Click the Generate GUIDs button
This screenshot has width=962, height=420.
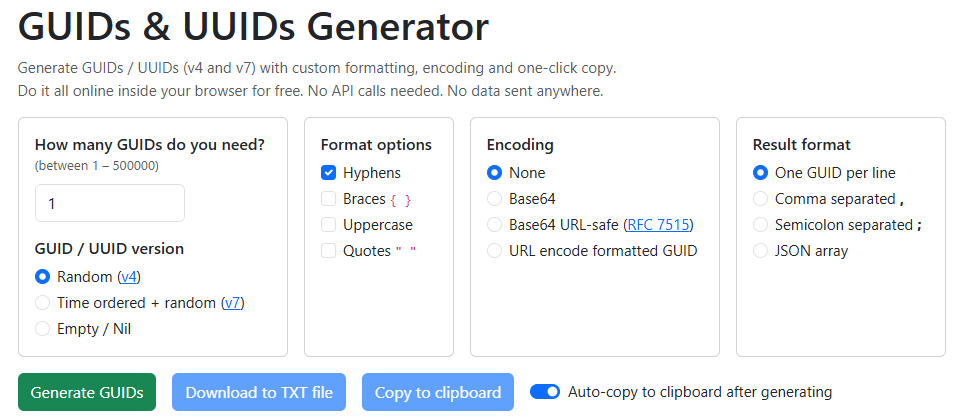tap(87, 392)
